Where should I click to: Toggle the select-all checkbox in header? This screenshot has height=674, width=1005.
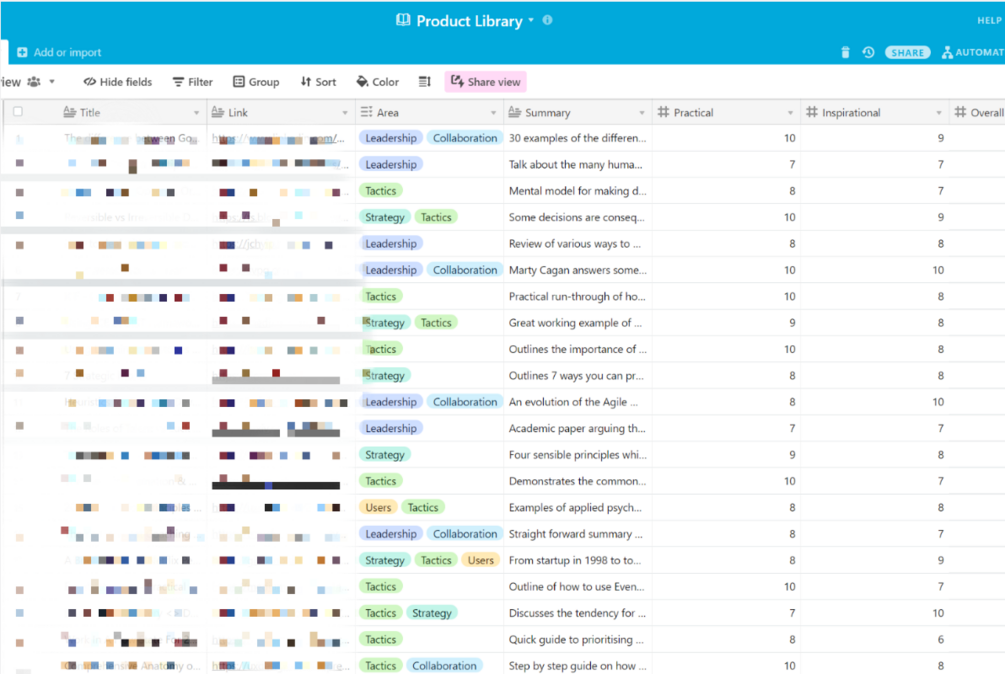[x=18, y=111]
